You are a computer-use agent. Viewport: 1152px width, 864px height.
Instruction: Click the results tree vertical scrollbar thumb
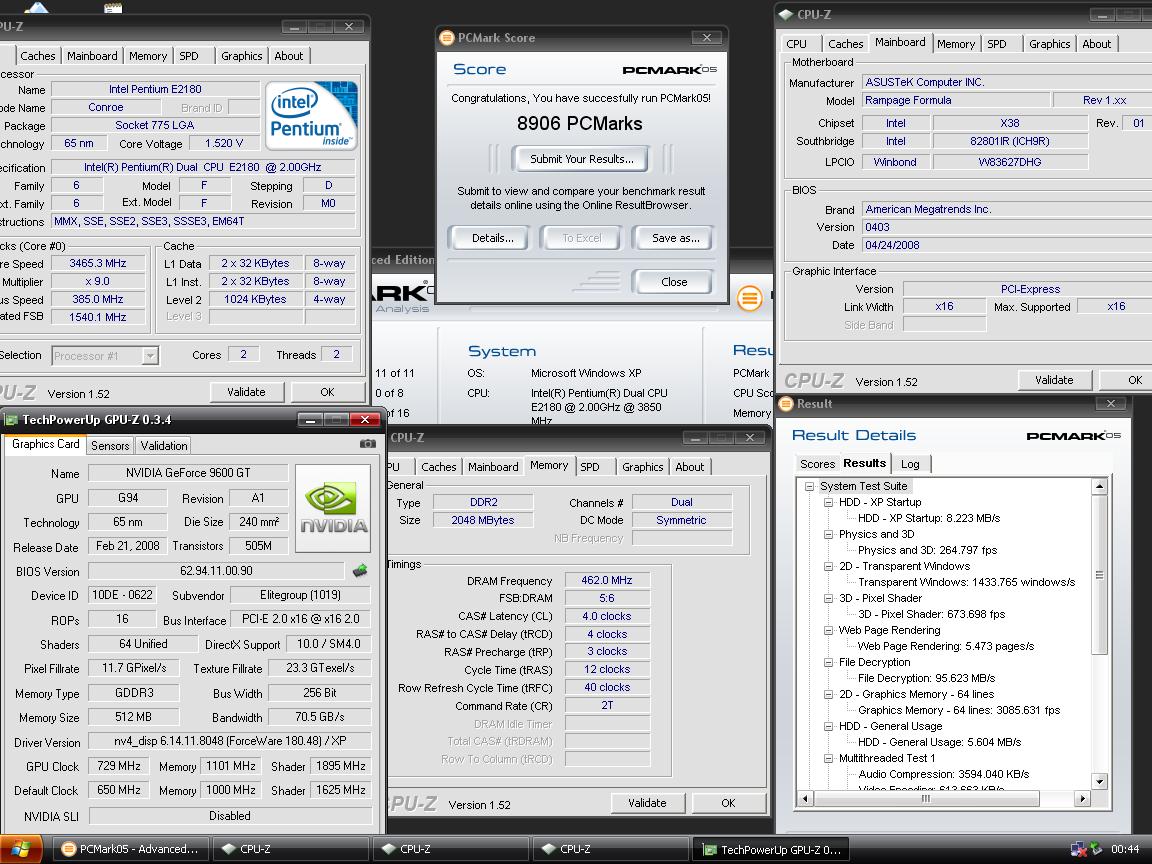pos(1099,575)
